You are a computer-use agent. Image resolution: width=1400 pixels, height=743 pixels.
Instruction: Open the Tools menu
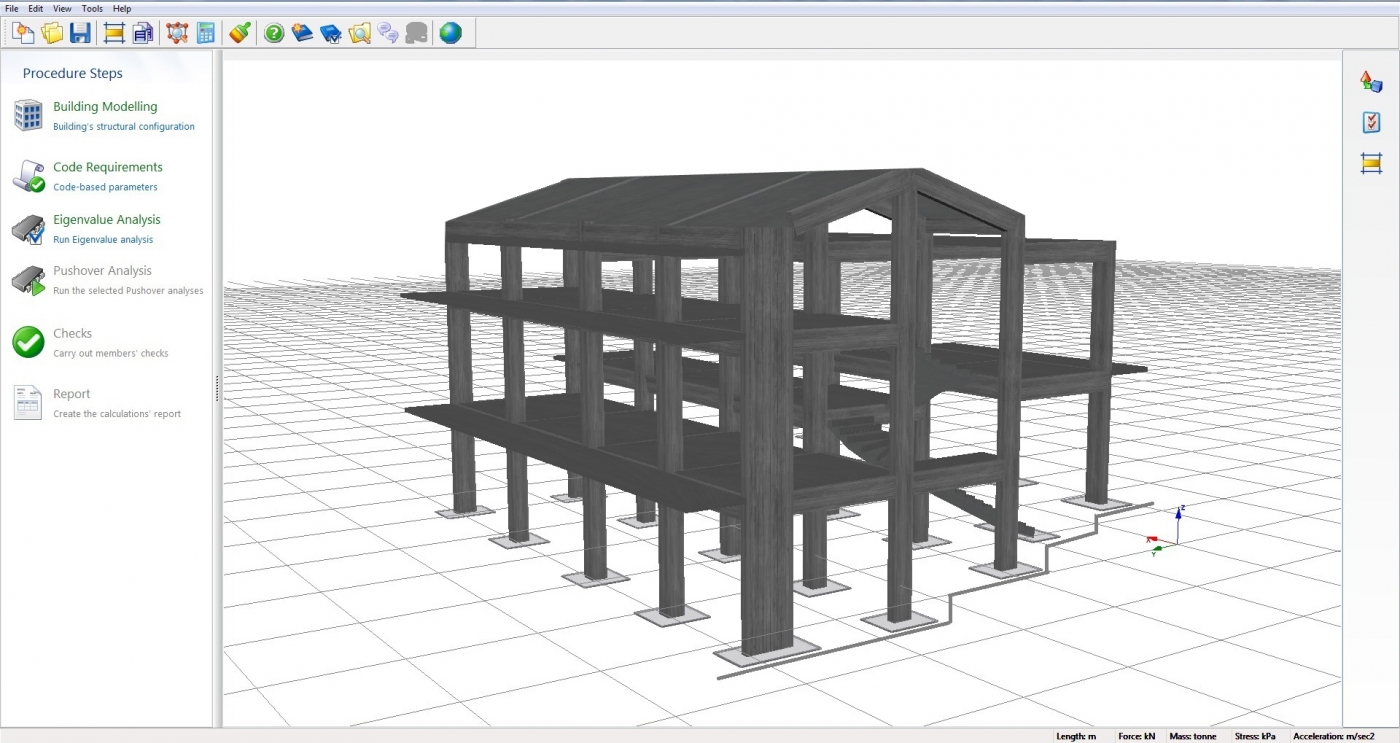[92, 8]
